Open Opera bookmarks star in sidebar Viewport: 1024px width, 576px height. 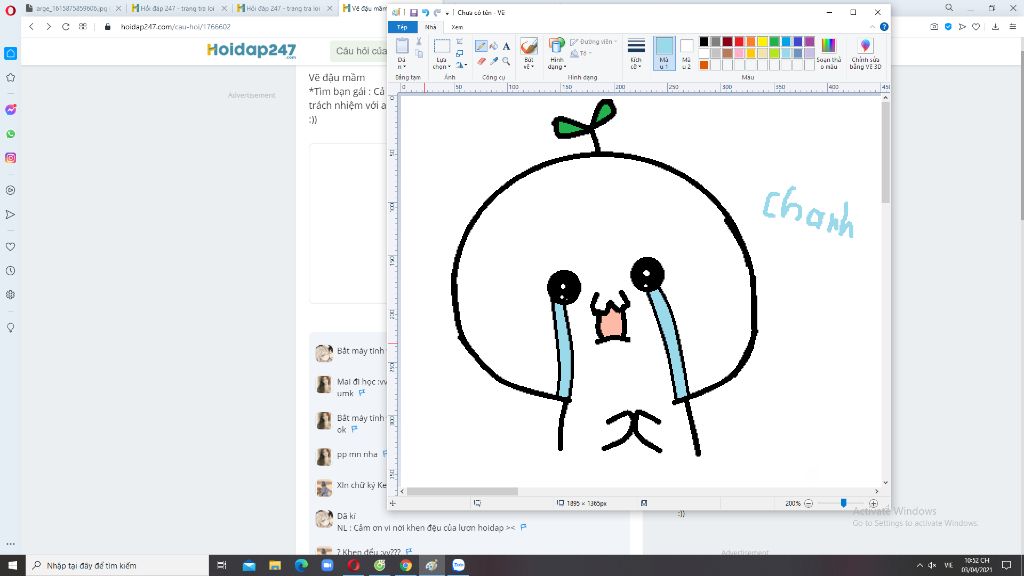point(10,78)
